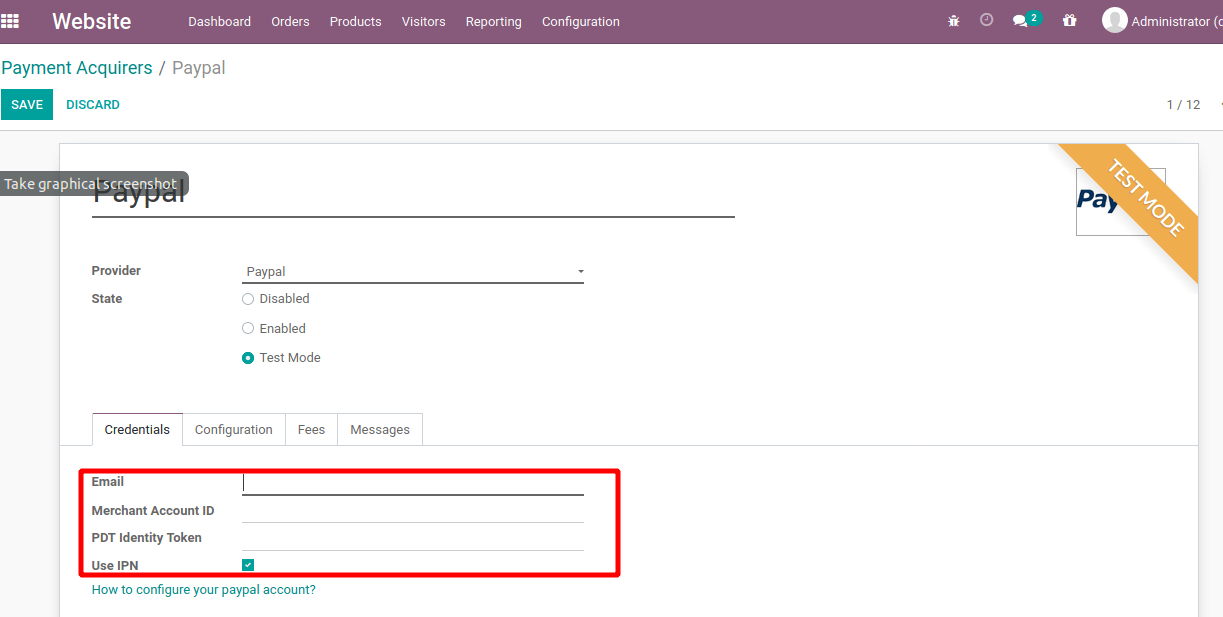Open the activities clock icon
This screenshot has height=617, width=1223.
click(986, 20)
